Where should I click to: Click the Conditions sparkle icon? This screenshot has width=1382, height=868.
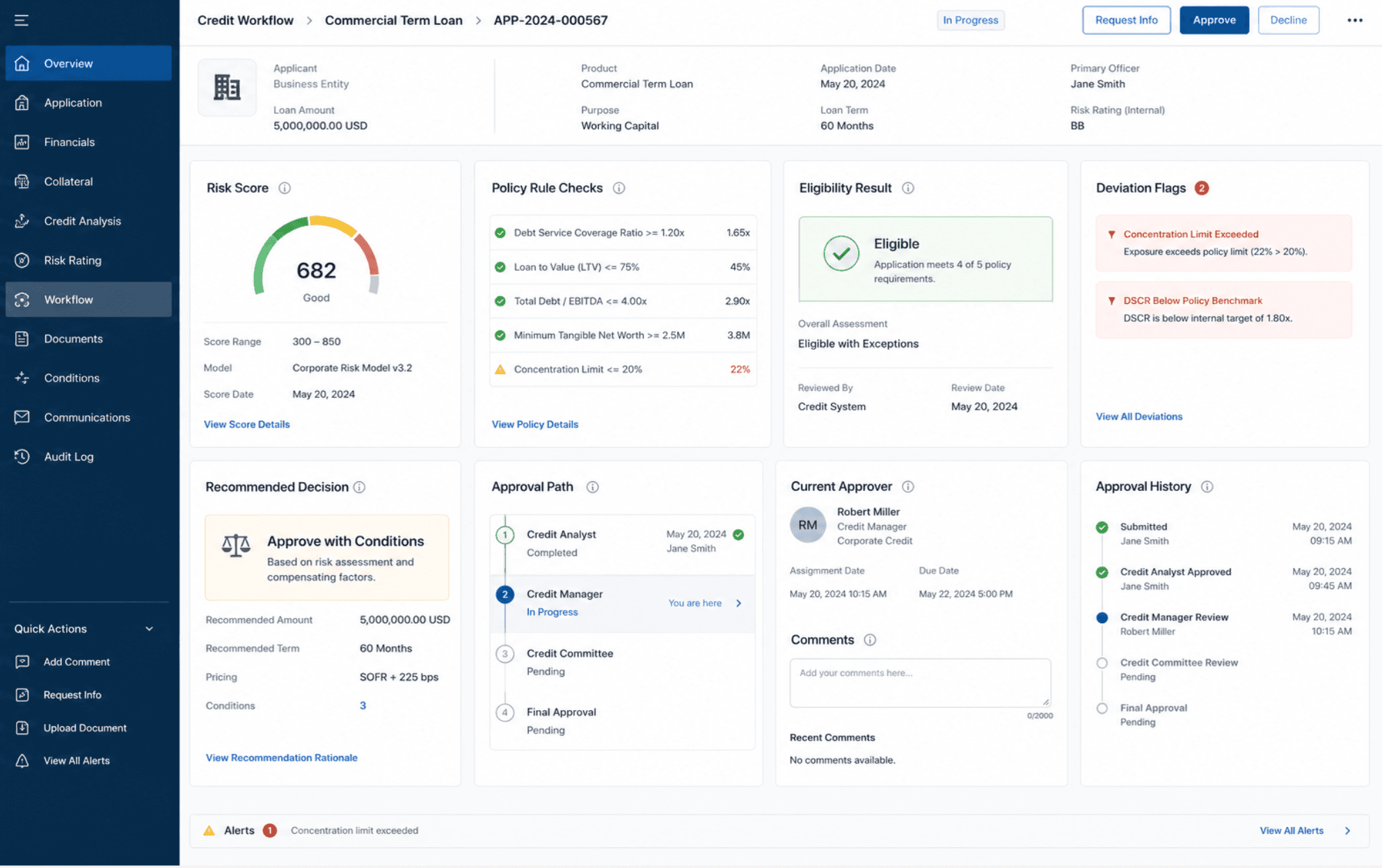click(x=22, y=378)
